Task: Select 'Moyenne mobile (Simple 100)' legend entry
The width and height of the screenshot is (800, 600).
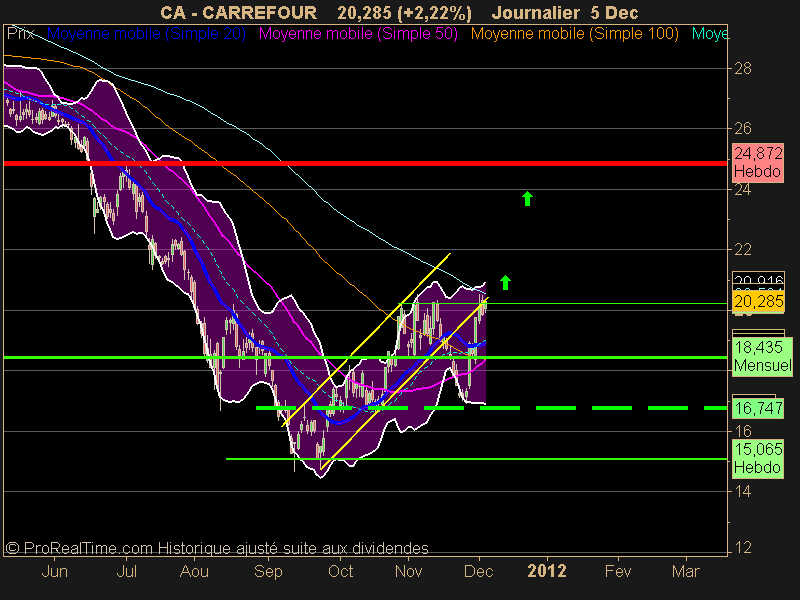Action: click(574, 34)
